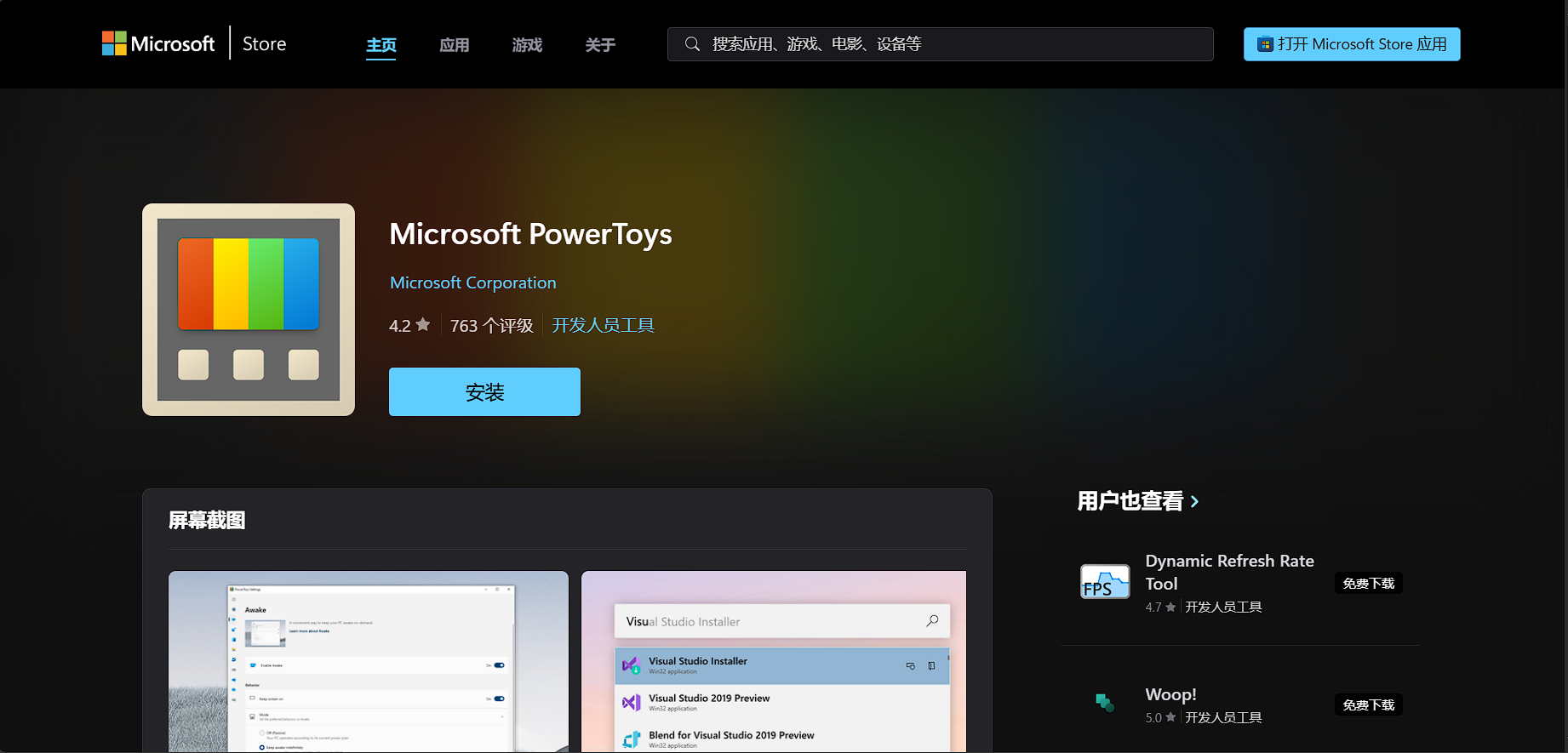The width and height of the screenshot is (1568, 753).
Task: Open the 关于 navigation tab
Action: [x=600, y=45]
